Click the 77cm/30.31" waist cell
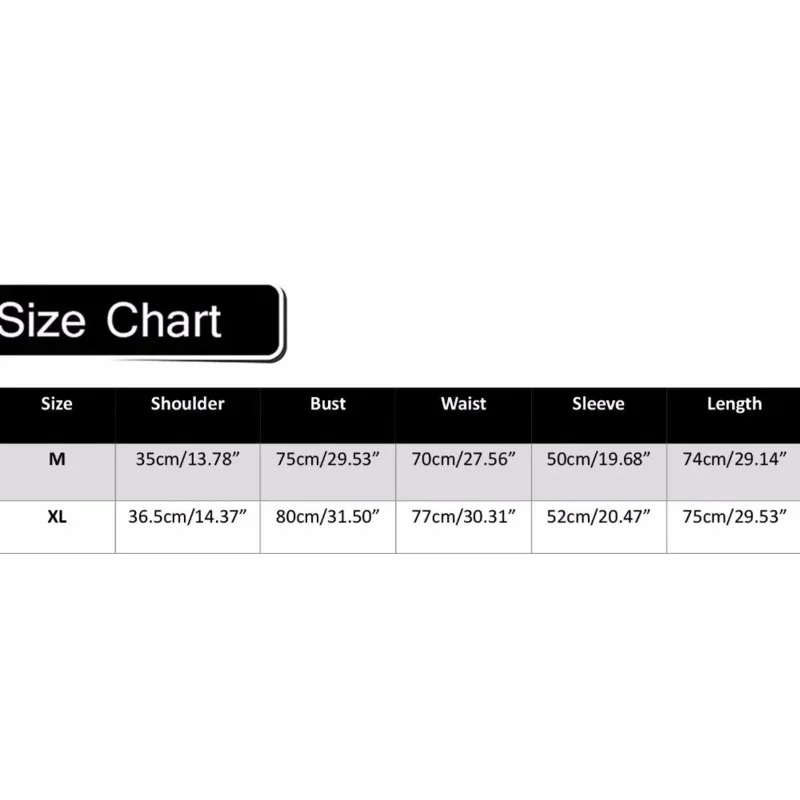The width and height of the screenshot is (800, 800). [x=464, y=517]
